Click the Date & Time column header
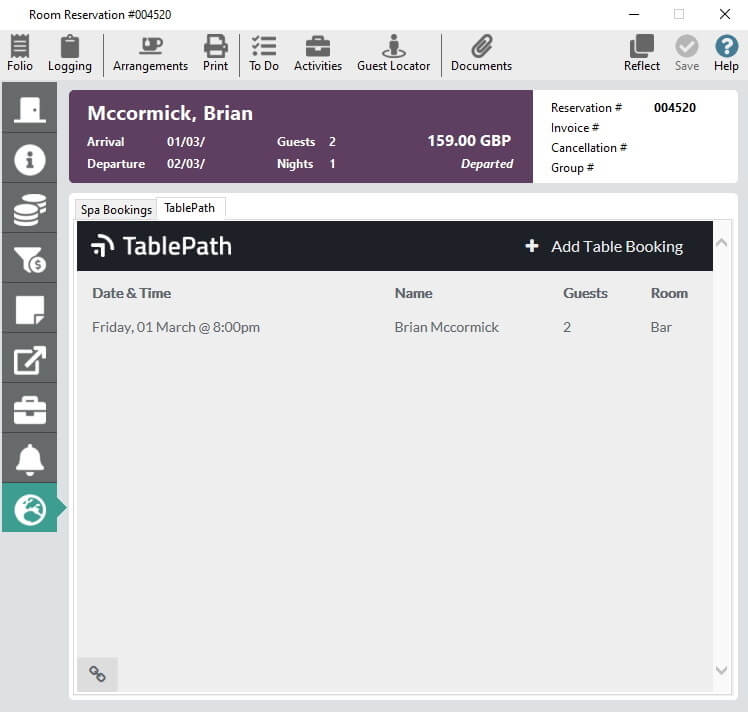The image size is (748, 712). [x=132, y=293]
